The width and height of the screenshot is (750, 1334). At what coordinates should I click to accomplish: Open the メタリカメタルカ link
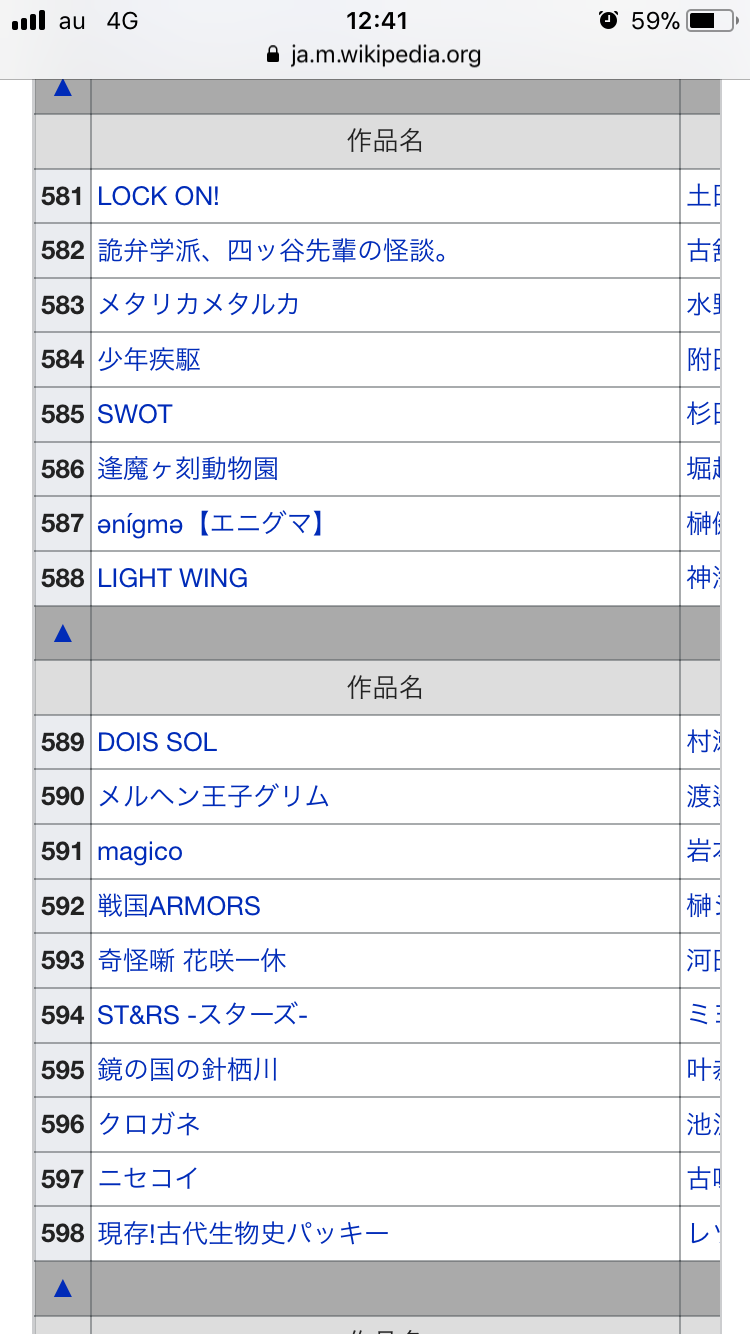coord(198,305)
